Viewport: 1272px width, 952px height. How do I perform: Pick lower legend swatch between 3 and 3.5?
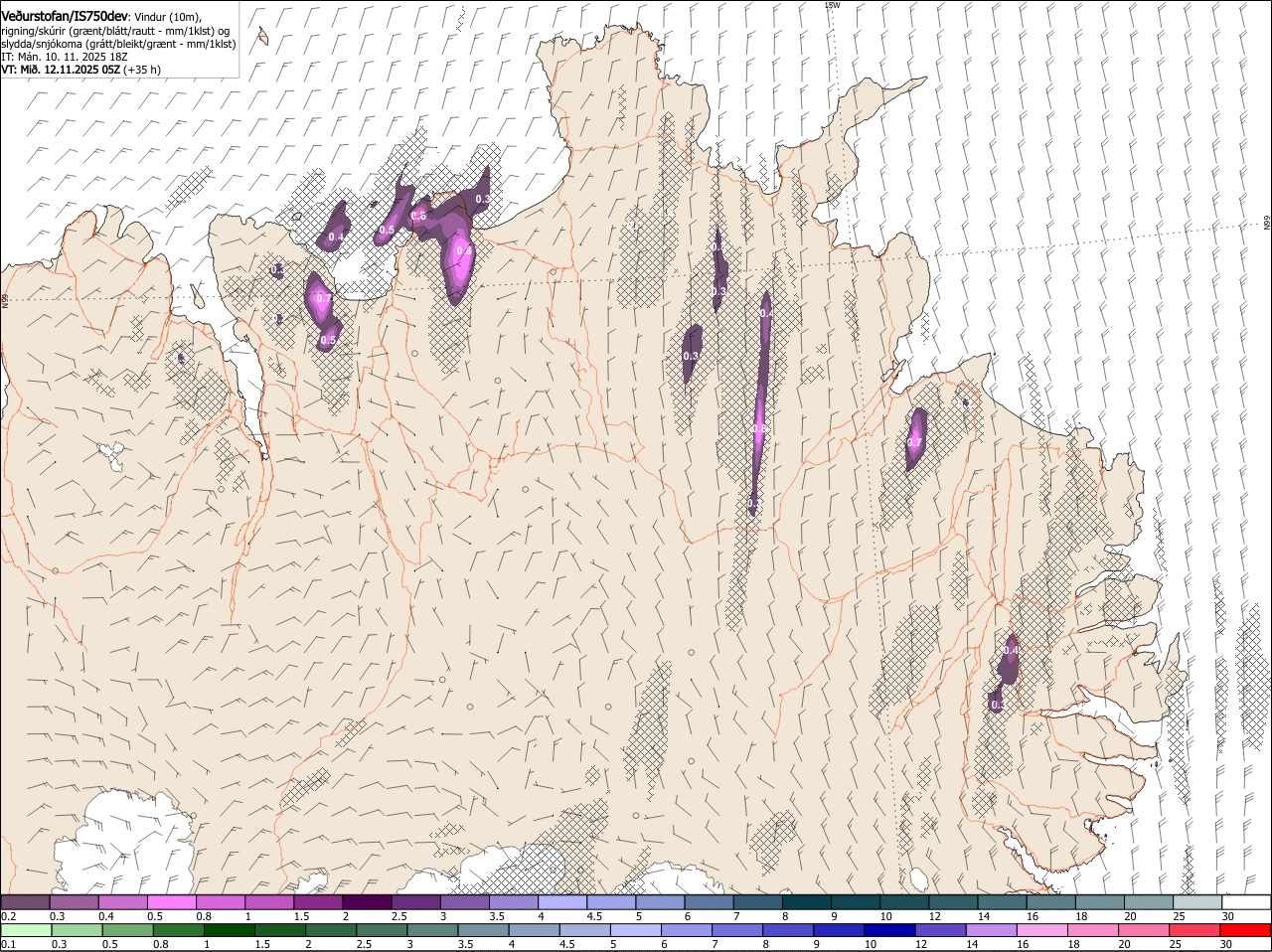pyautogui.click(x=433, y=930)
